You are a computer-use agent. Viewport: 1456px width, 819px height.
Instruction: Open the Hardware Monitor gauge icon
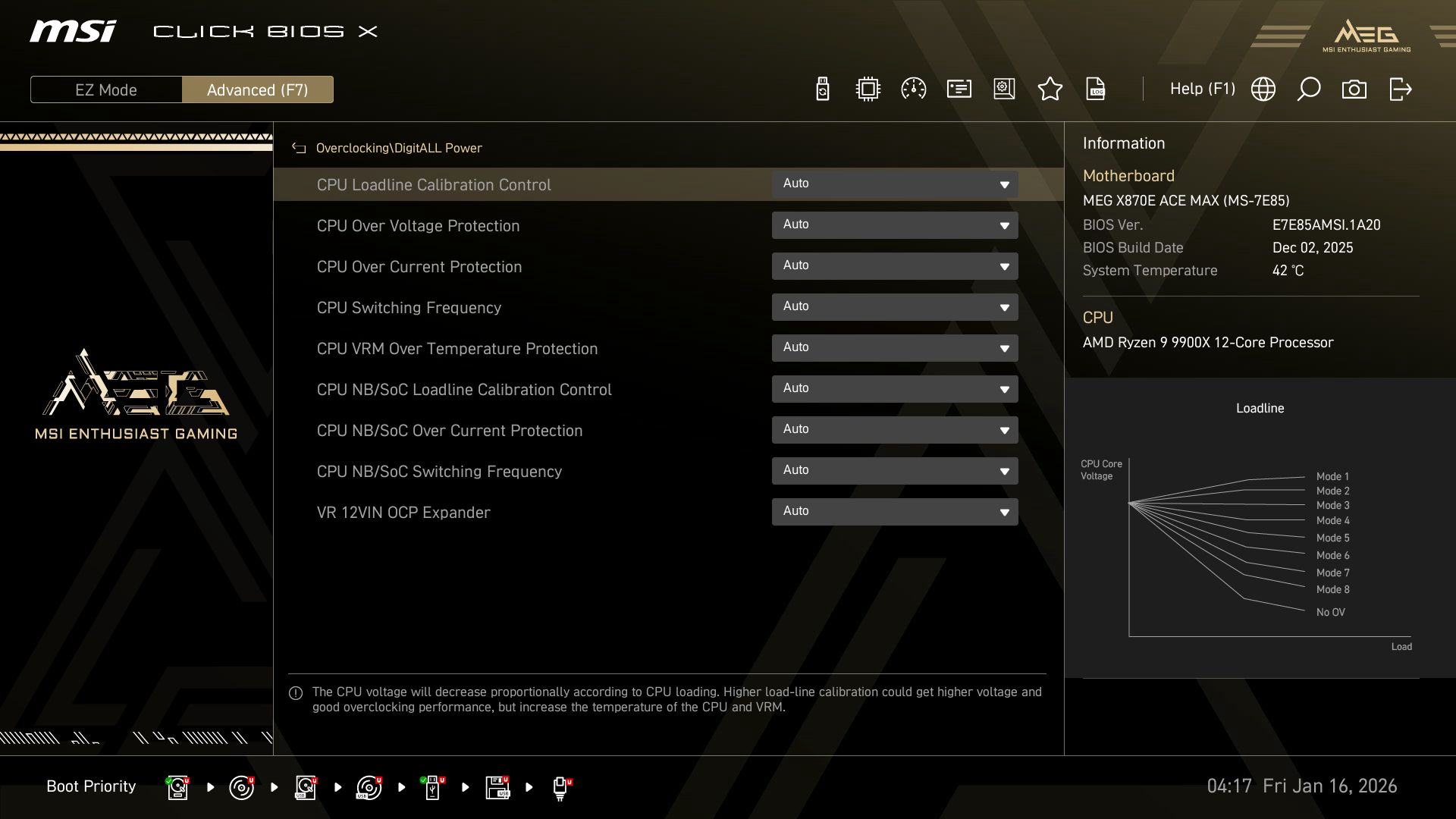click(x=913, y=89)
